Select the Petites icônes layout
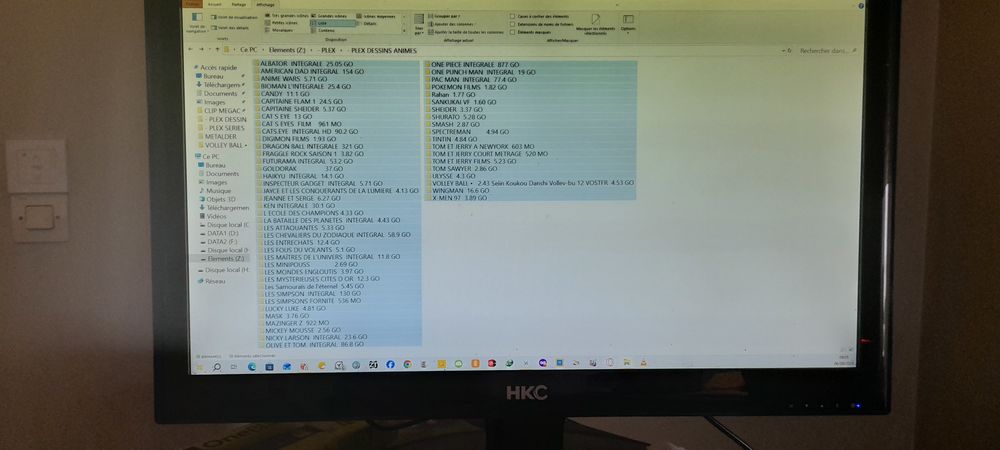 (283, 23)
